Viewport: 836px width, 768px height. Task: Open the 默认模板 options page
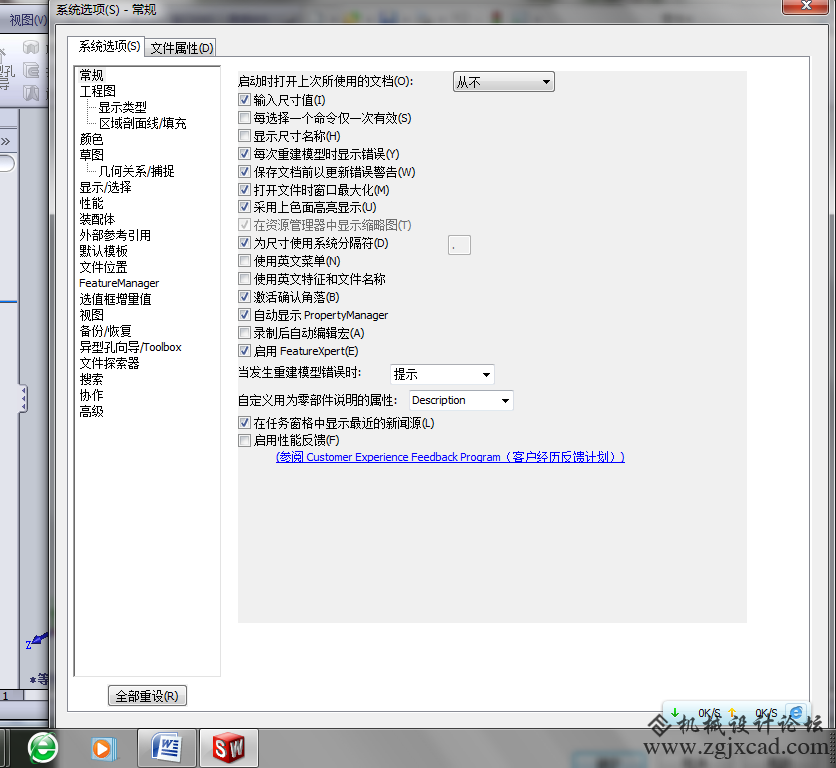(x=103, y=251)
